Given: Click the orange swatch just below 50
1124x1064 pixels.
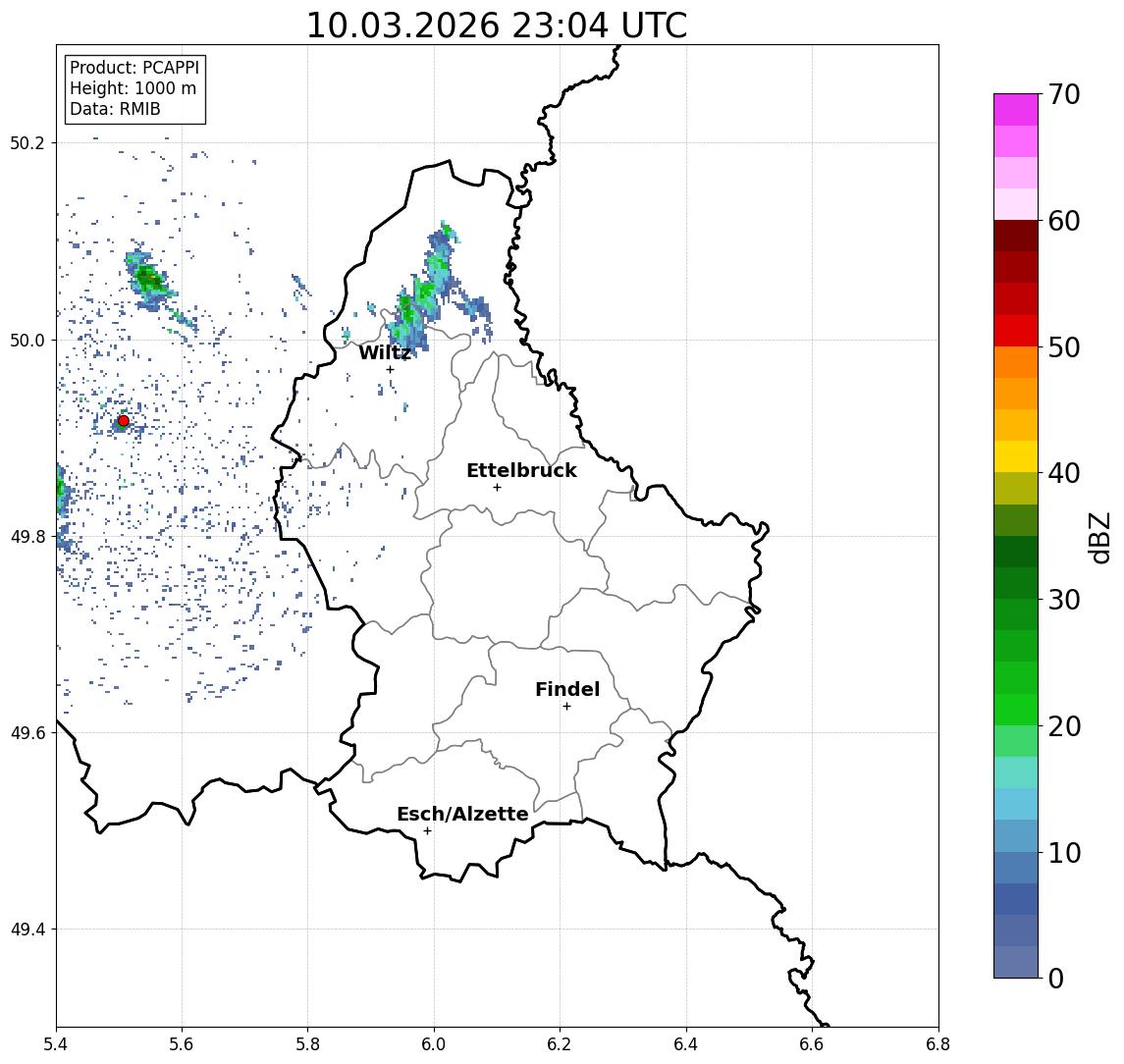Looking at the screenshot, I should [x=1016, y=363].
